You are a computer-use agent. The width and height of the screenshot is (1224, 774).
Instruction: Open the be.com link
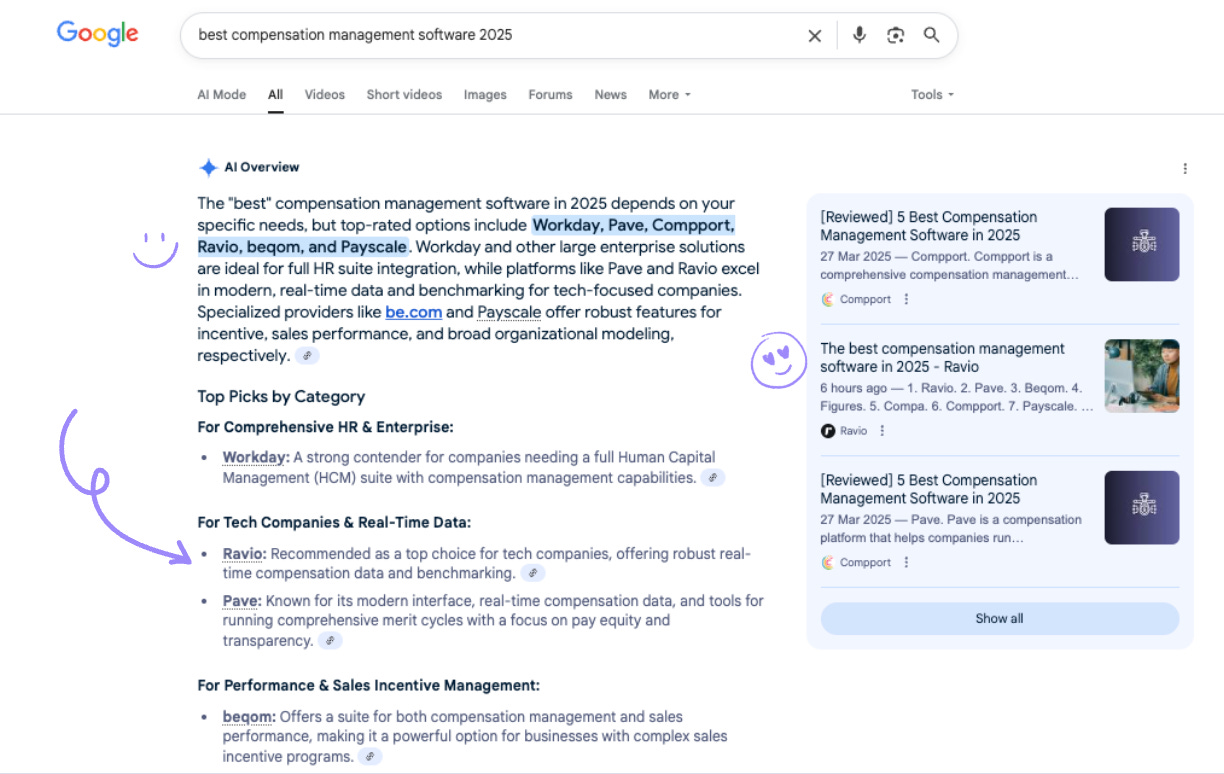(413, 312)
